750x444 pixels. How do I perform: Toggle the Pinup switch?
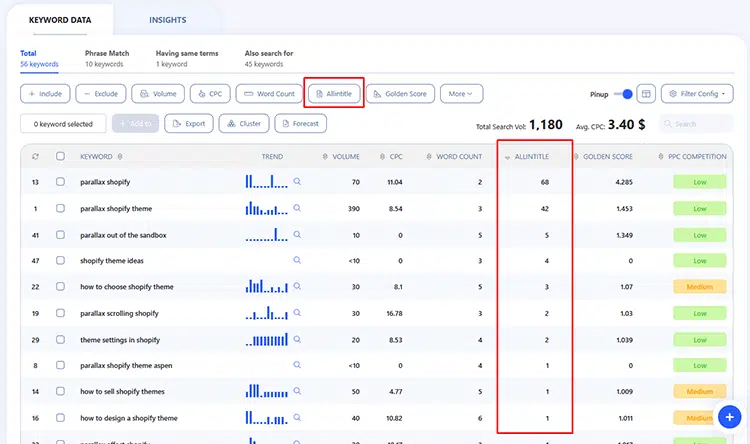(623, 94)
